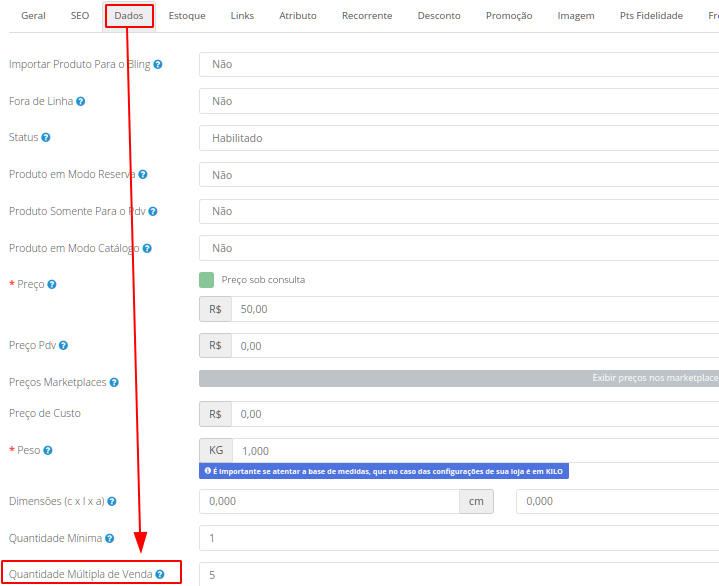
Task: Click Exibir preços nos marketplaces button
Action: [x=459, y=378]
